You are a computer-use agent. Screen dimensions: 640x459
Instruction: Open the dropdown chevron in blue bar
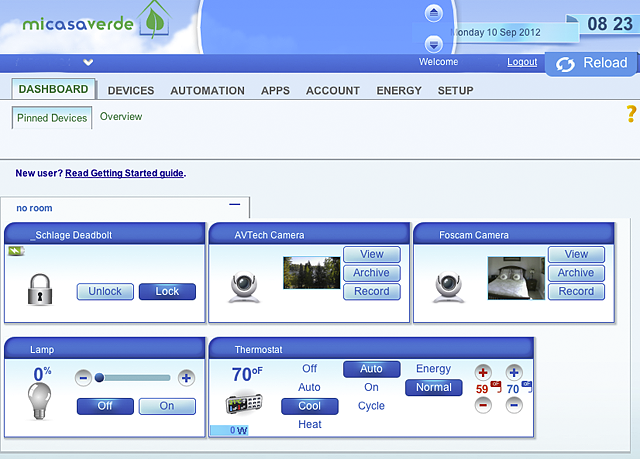pos(88,62)
